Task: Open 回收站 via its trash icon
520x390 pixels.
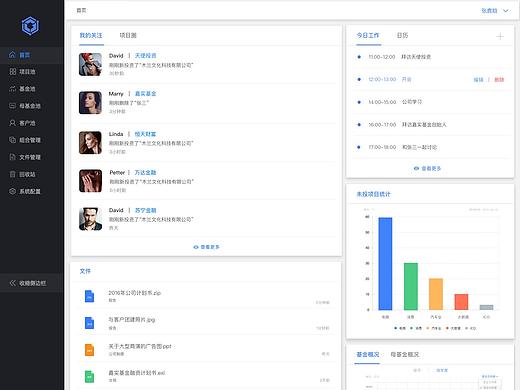Action: tap(13, 174)
